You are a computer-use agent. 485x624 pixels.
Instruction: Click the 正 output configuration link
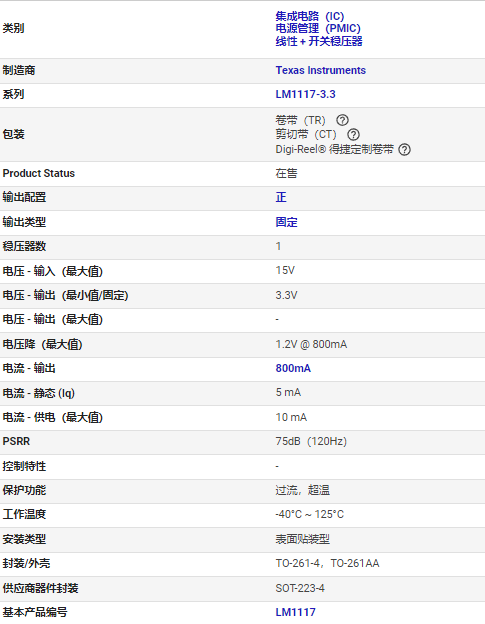click(x=281, y=197)
